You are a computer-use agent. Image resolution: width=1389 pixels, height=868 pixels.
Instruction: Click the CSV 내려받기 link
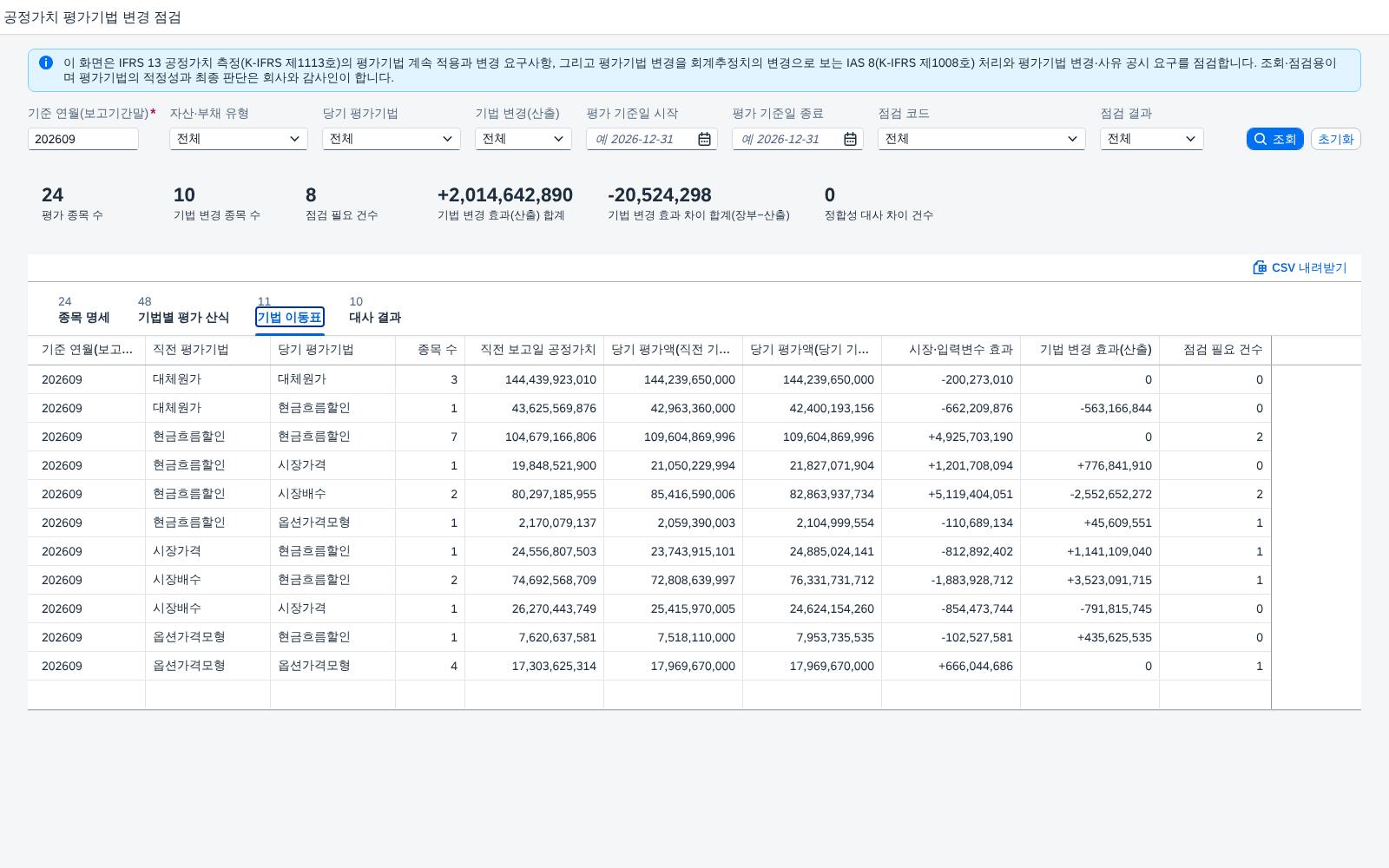(1300, 267)
